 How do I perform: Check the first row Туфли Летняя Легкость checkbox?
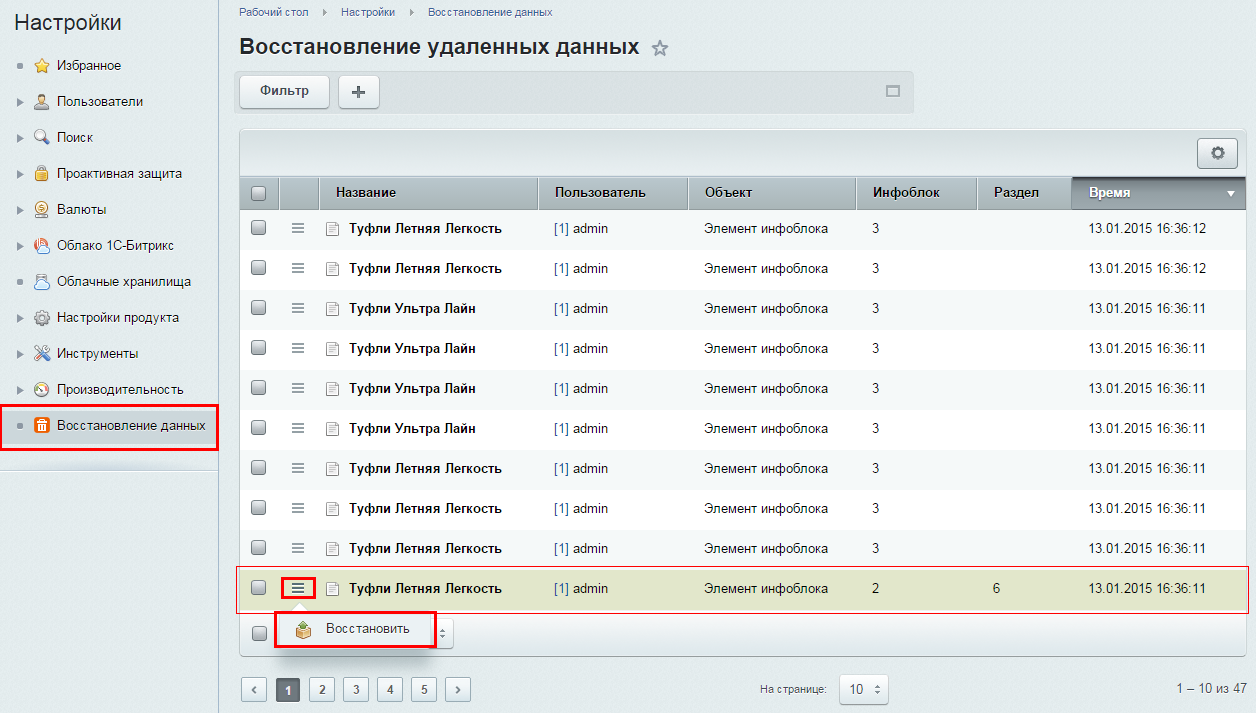coord(259,228)
